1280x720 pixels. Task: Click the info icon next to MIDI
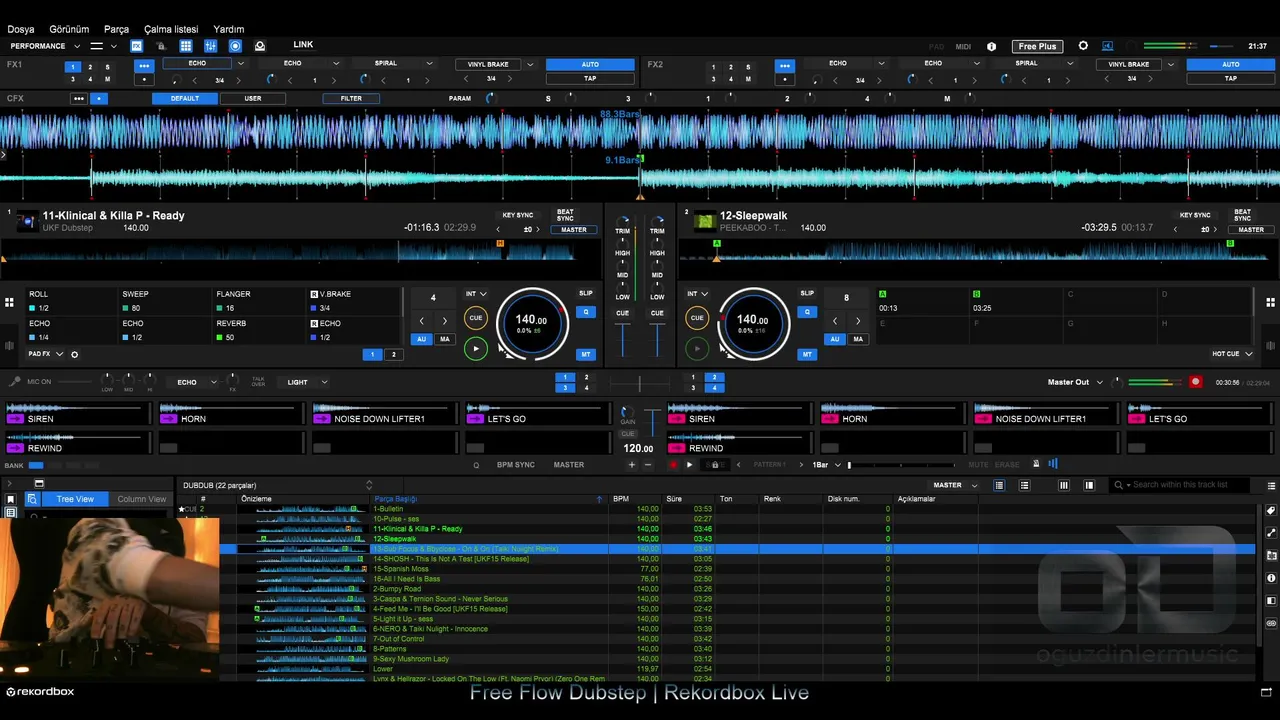[991, 46]
